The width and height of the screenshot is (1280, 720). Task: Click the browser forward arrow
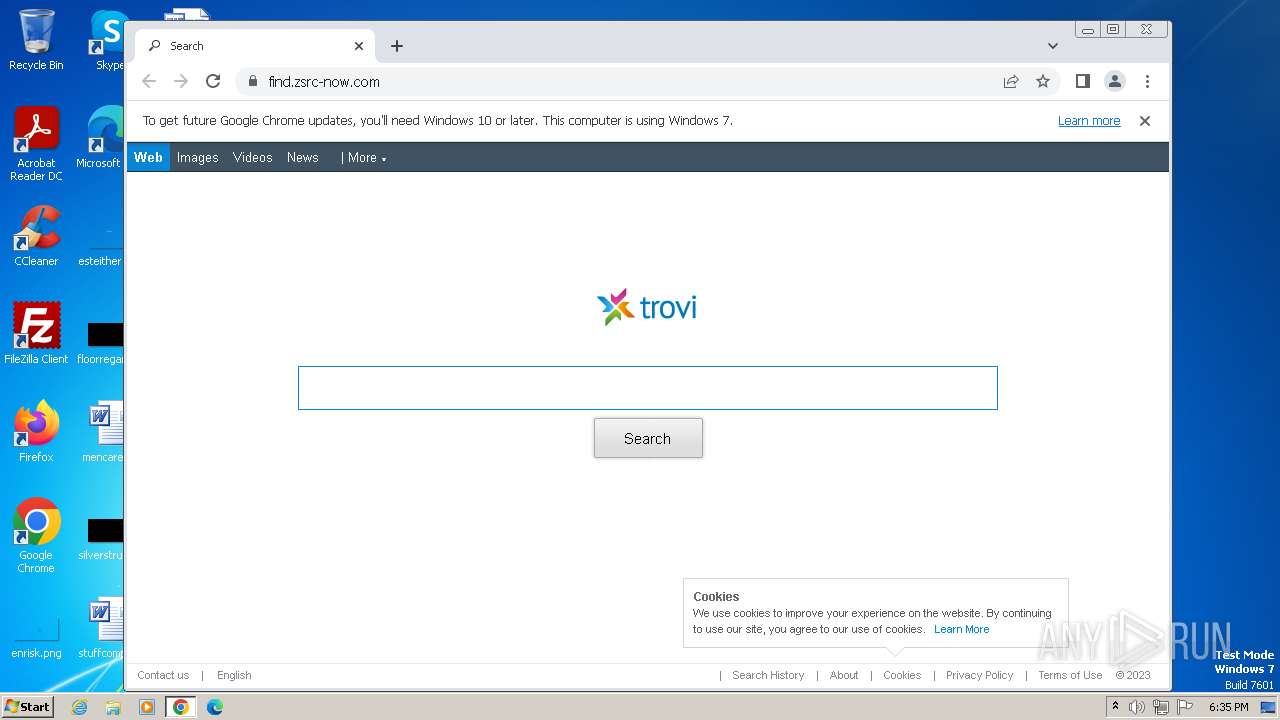coord(181,81)
